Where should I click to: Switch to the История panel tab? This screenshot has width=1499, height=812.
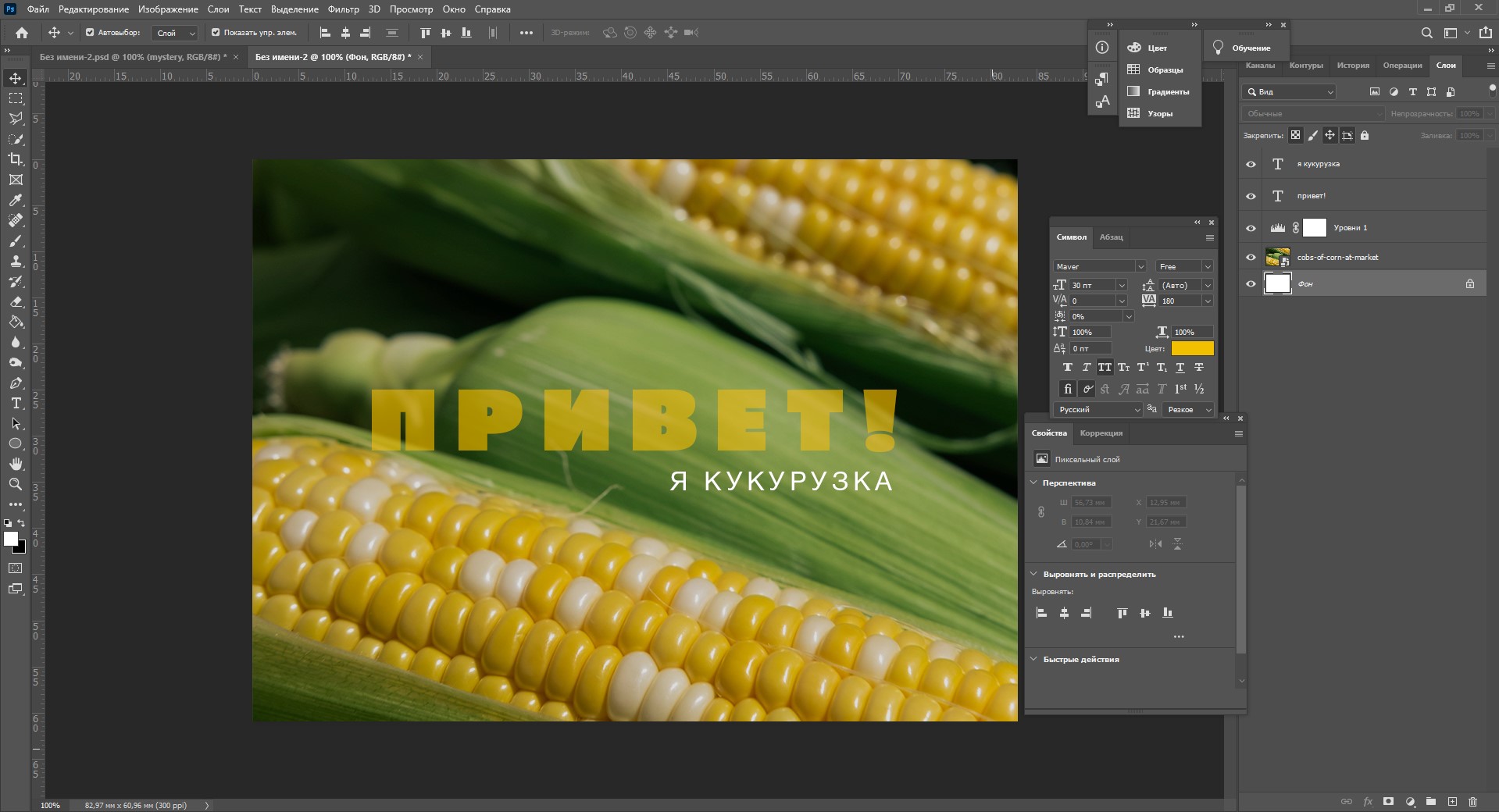point(1352,66)
